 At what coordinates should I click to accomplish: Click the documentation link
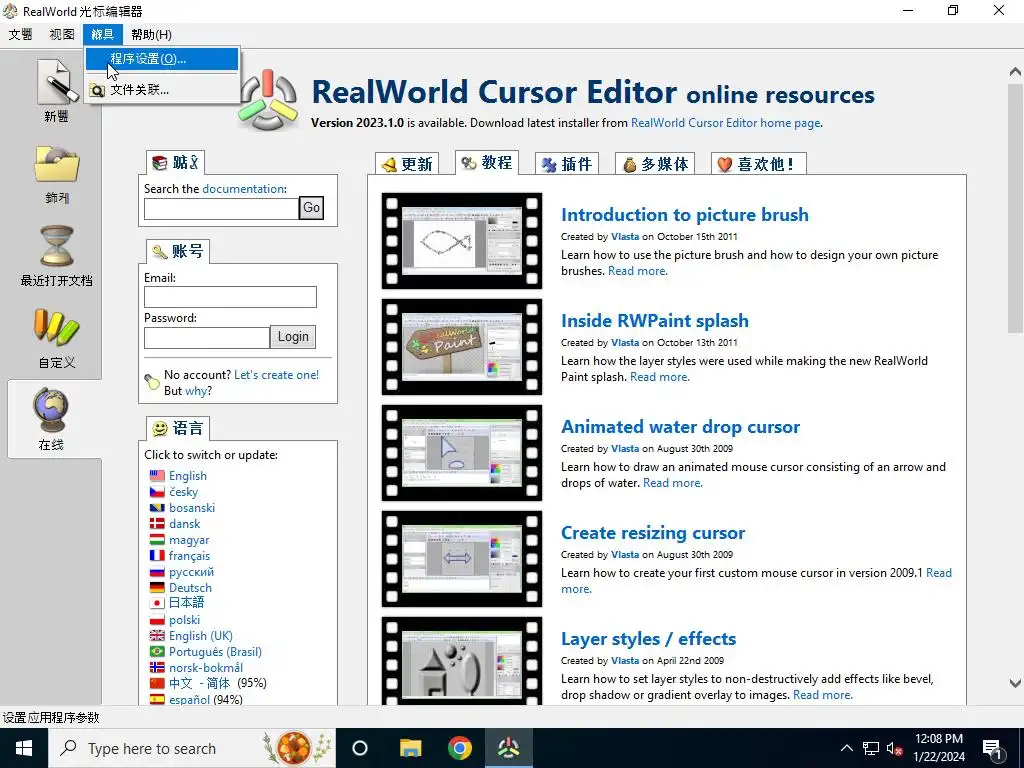click(x=244, y=189)
